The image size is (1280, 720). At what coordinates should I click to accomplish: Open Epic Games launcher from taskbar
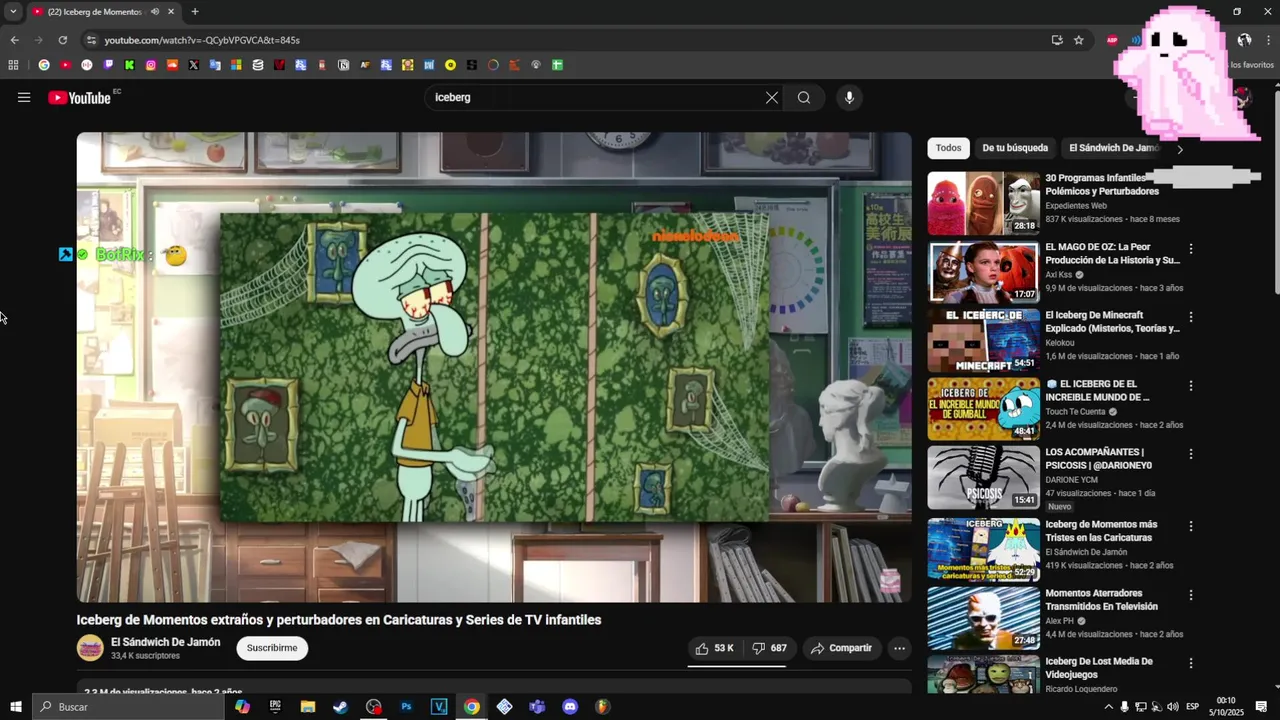(x=275, y=707)
